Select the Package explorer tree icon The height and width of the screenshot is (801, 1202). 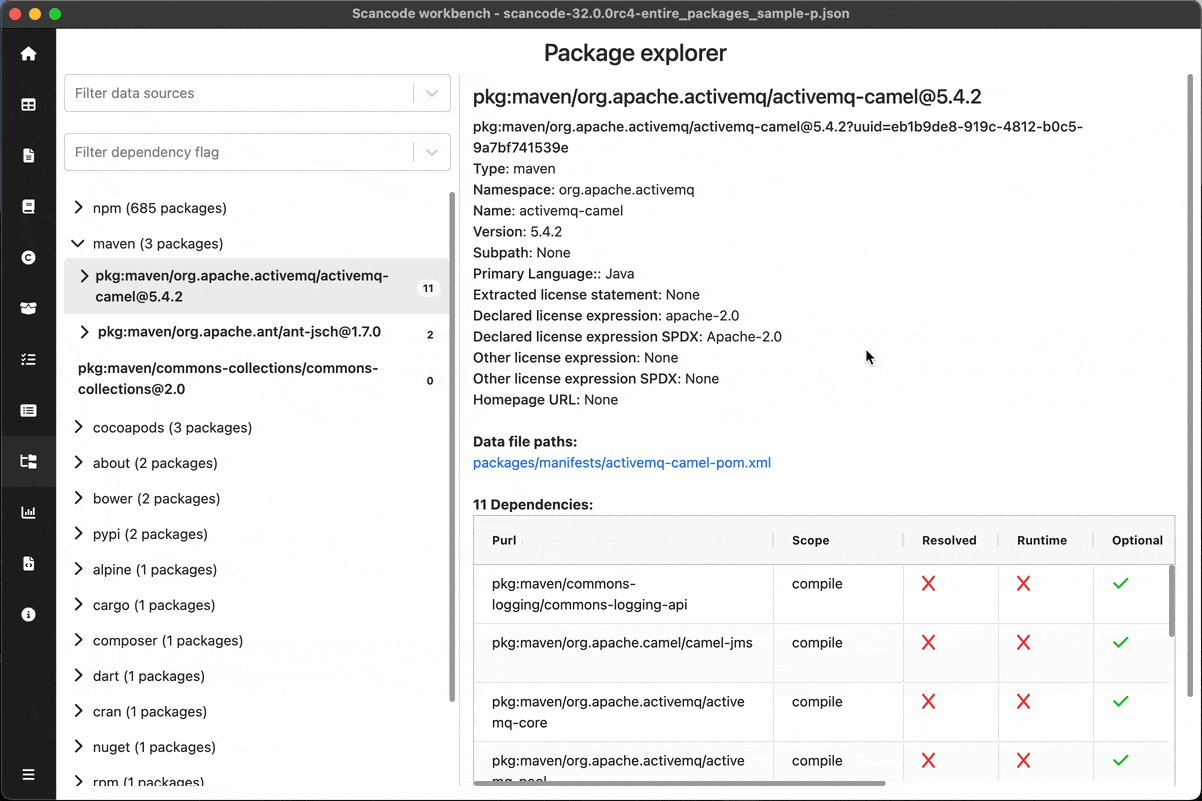point(28,461)
